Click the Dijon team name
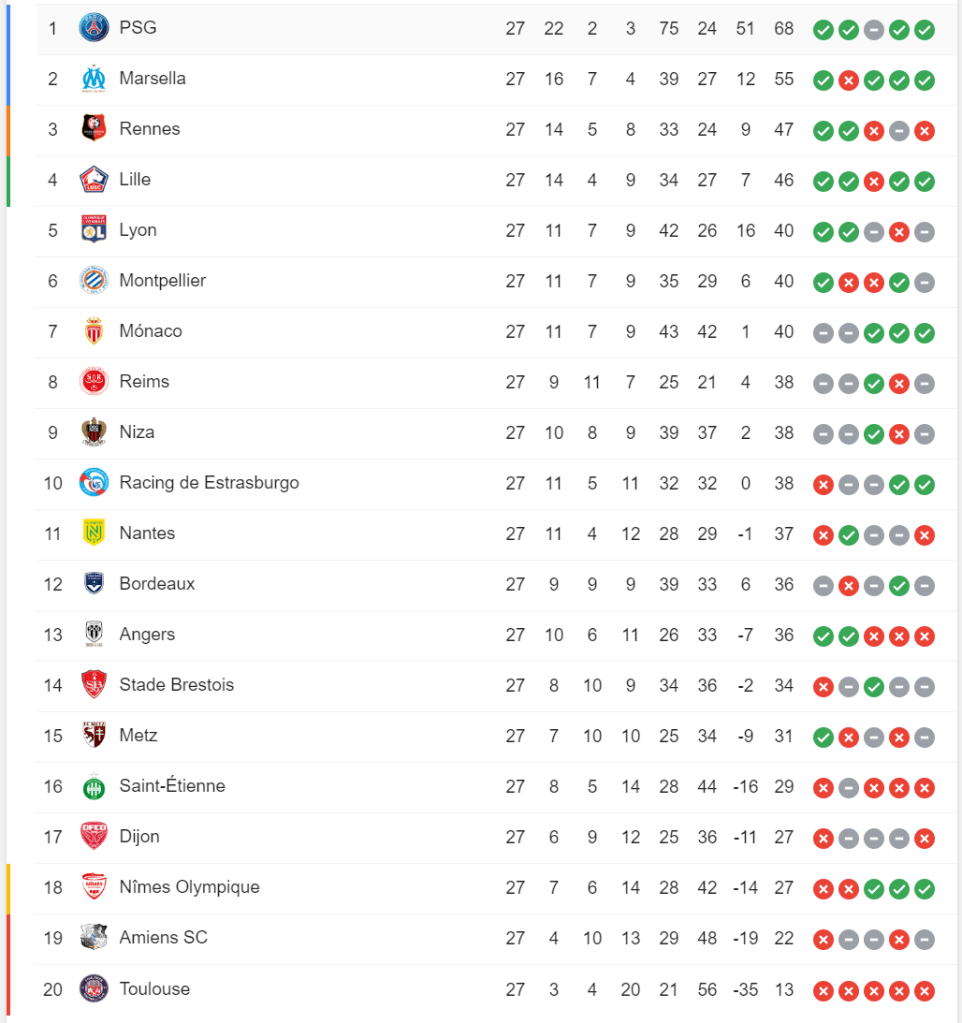The height and width of the screenshot is (1023, 962). click(139, 836)
